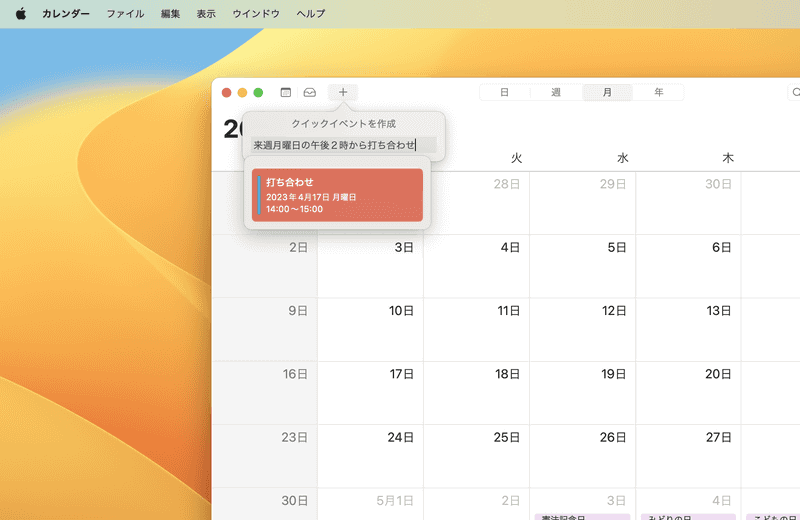Viewport: 800px width, 520px height.
Task: Click the 火 weekday column header
Action: 516,158
